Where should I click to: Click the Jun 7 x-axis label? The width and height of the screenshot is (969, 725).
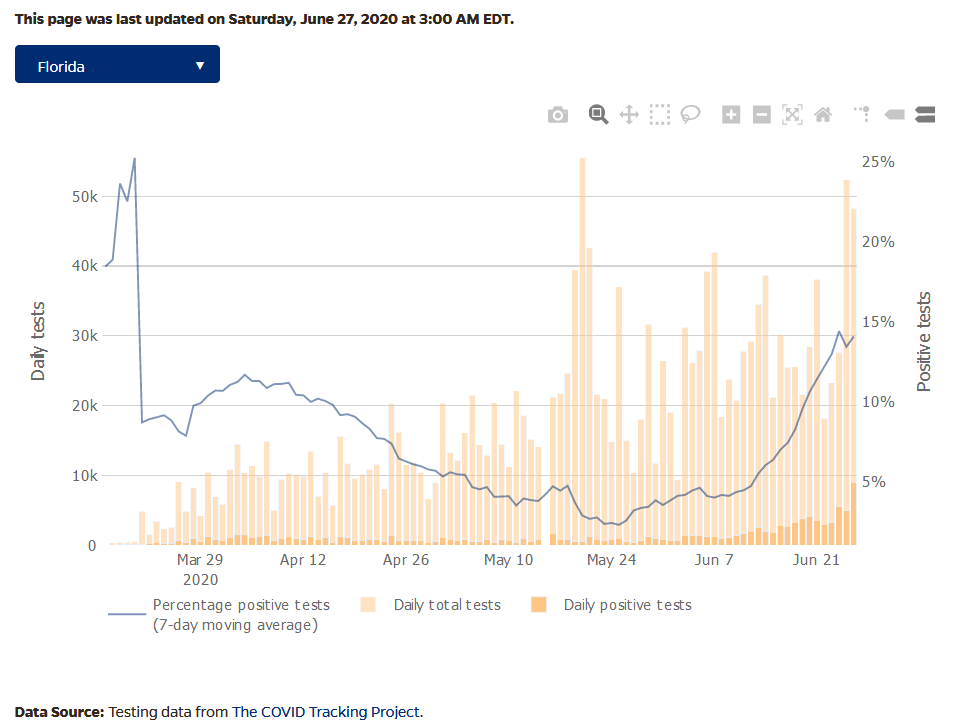pos(714,561)
